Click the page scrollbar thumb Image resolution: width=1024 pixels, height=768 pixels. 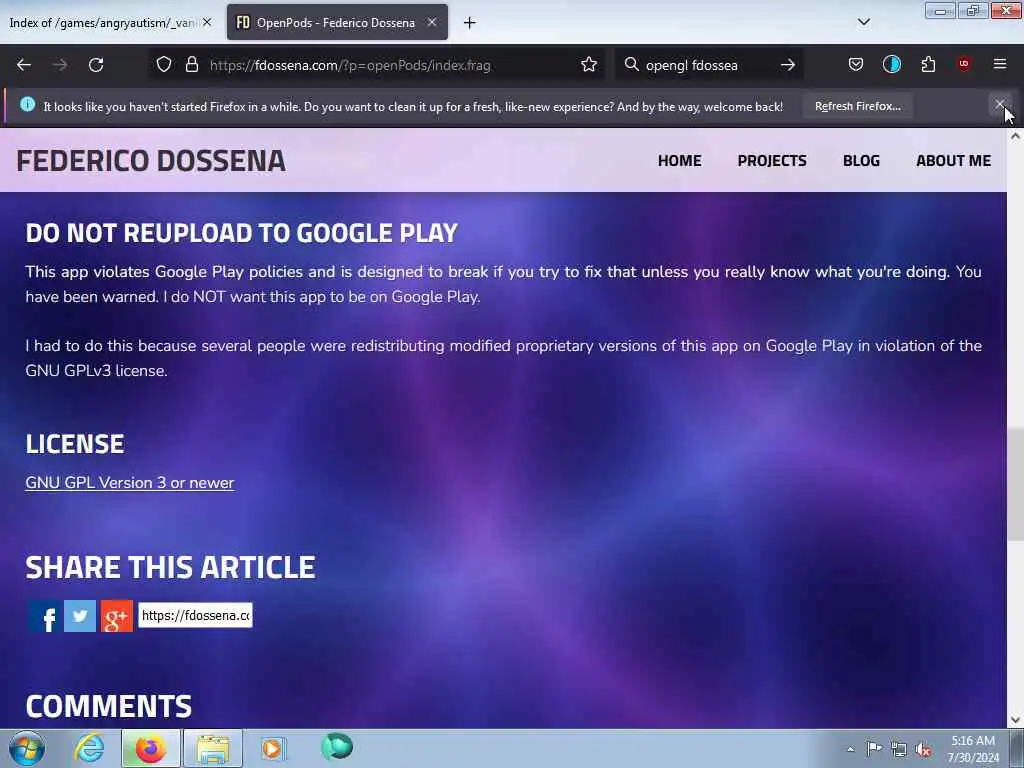tap(1016, 484)
